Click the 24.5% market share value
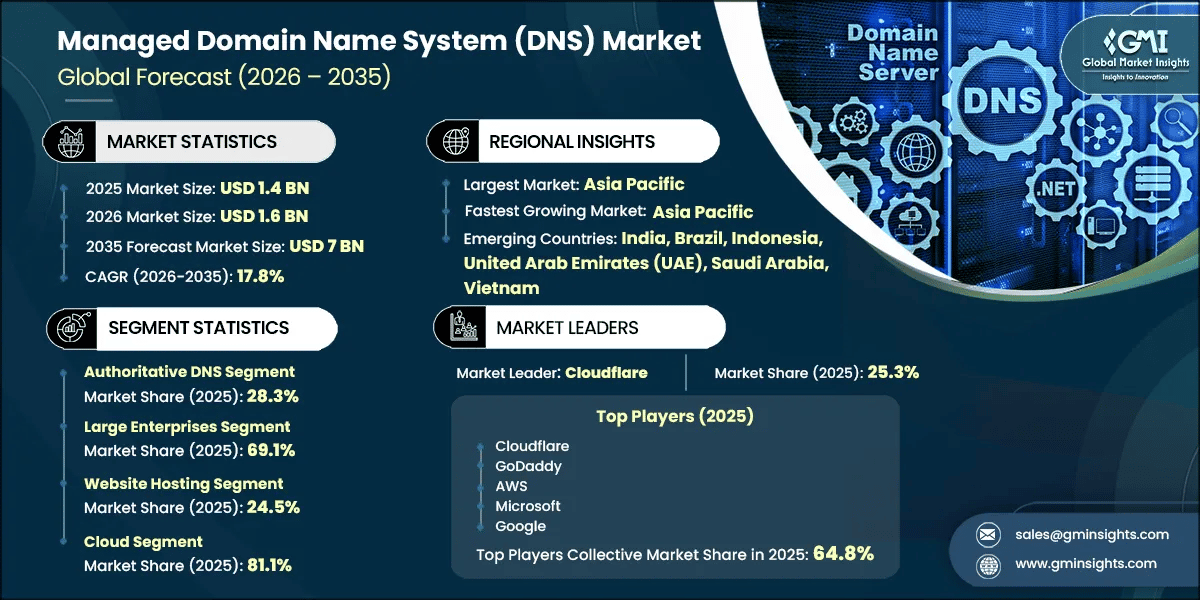This screenshot has height=600, width=1200. [275, 507]
